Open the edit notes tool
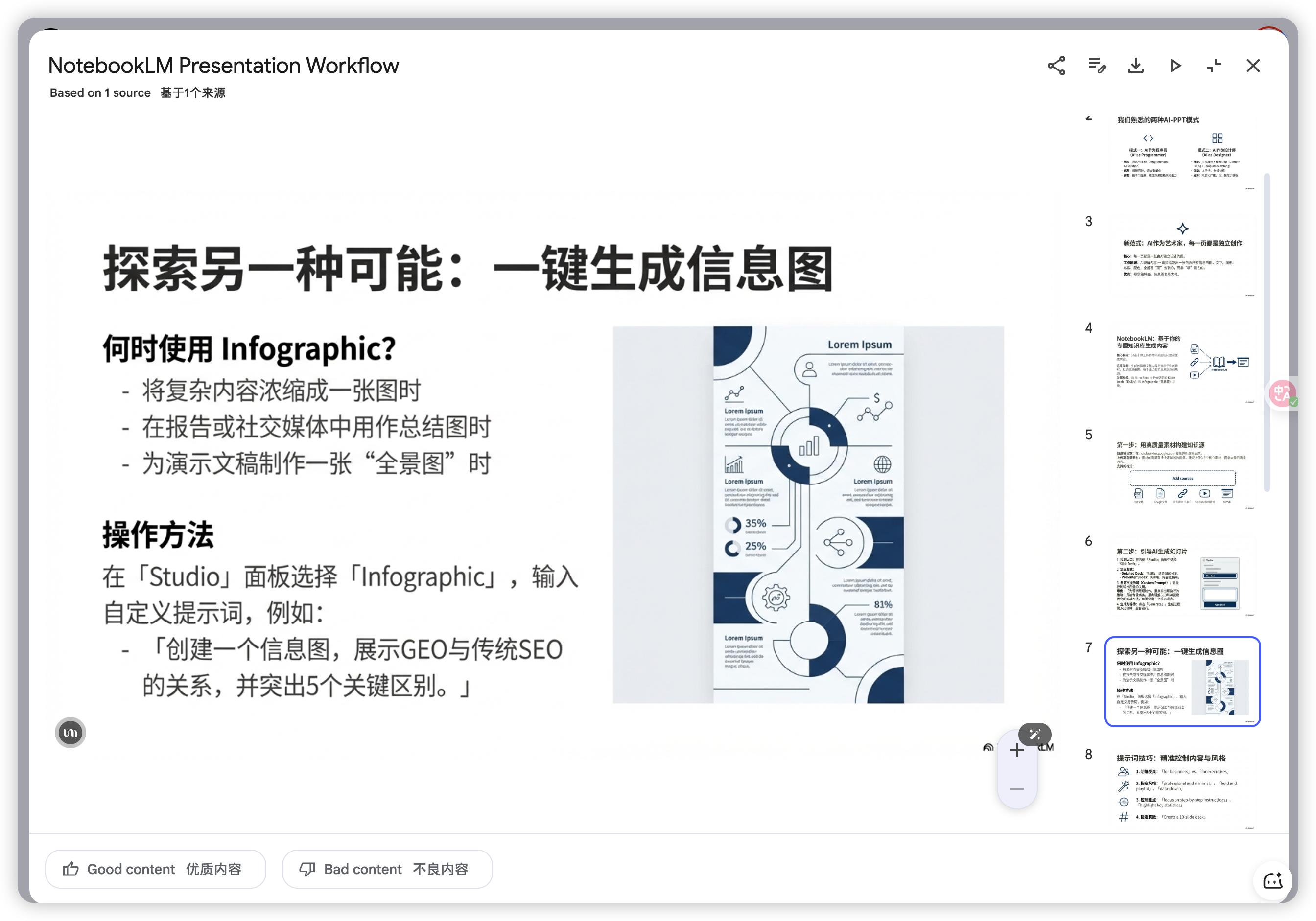The height and width of the screenshot is (921, 1316). point(1097,66)
